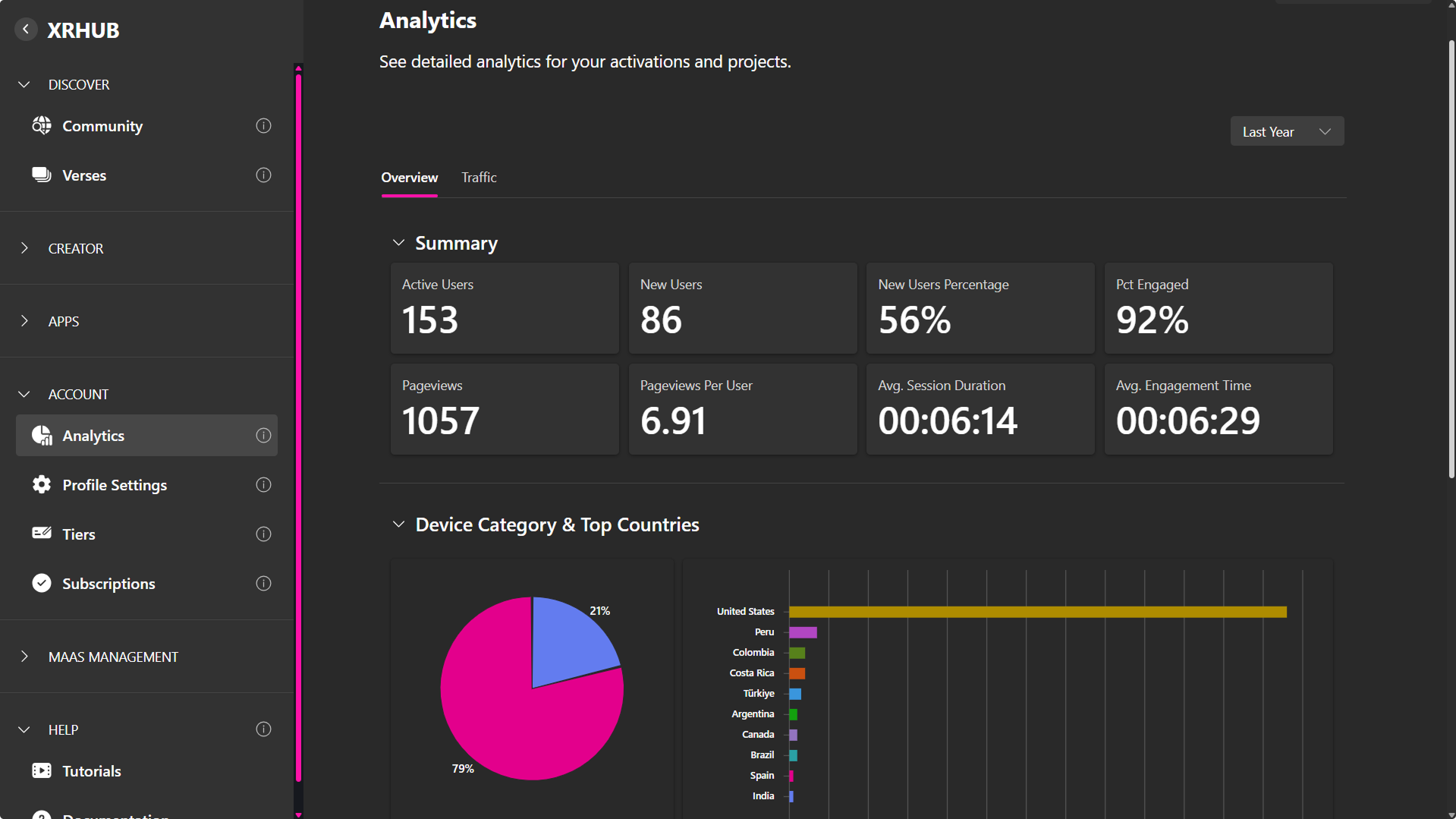Show info for the Analytics item
1456x819 pixels.
(263, 436)
